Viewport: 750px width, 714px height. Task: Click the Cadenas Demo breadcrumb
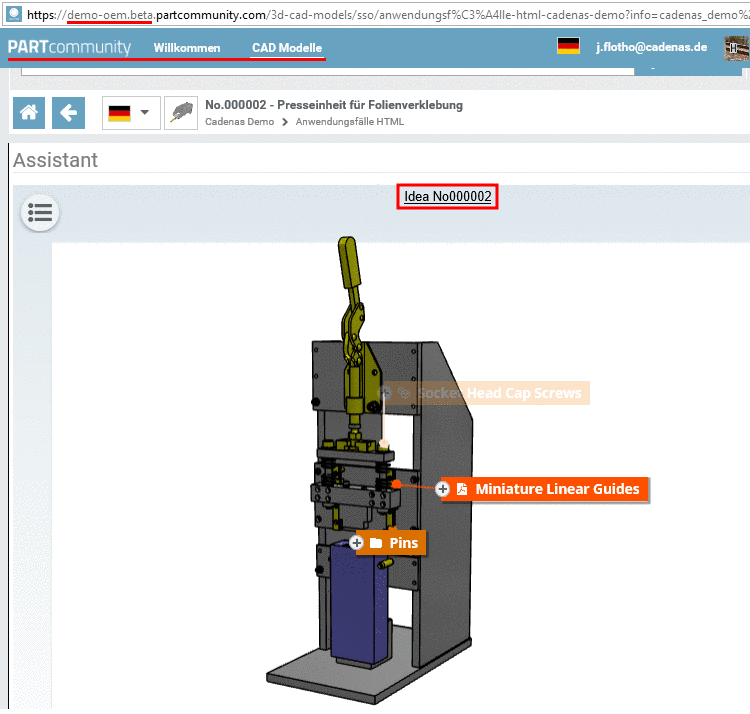240,121
